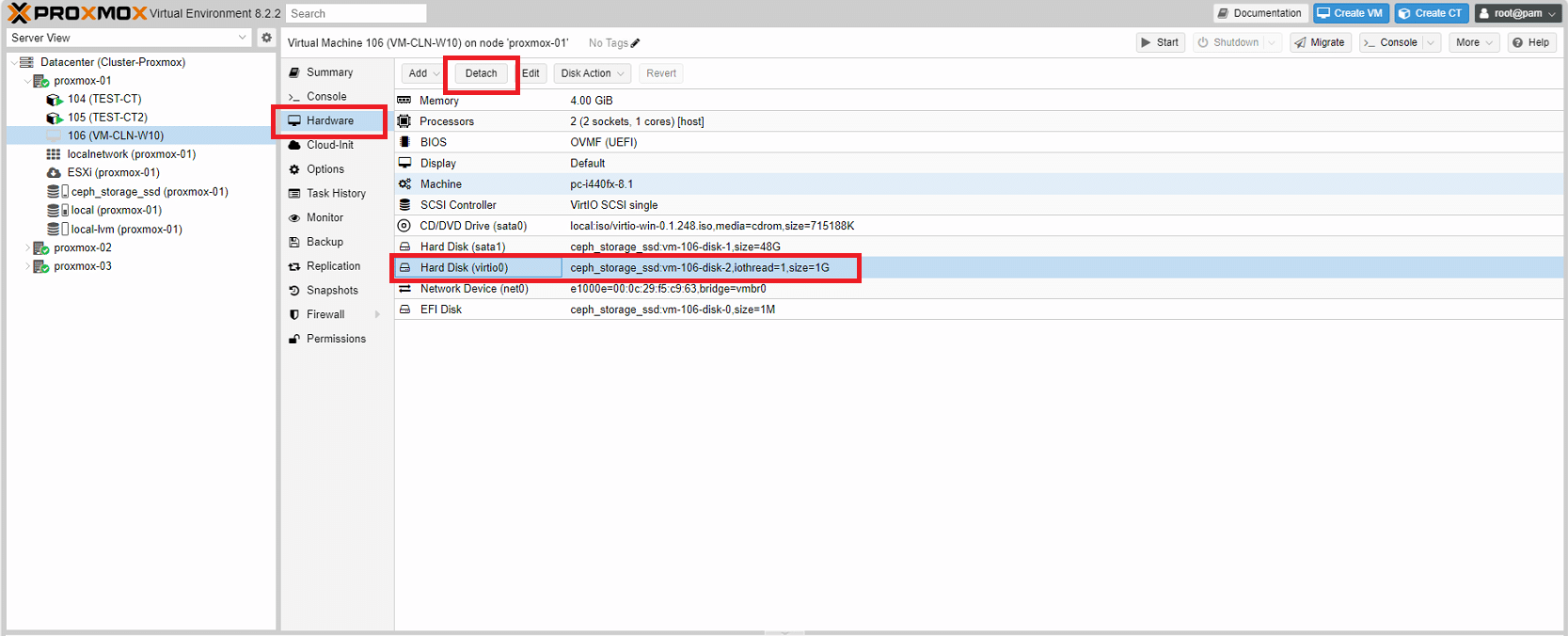Click the Proxmox logo

tap(77, 13)
